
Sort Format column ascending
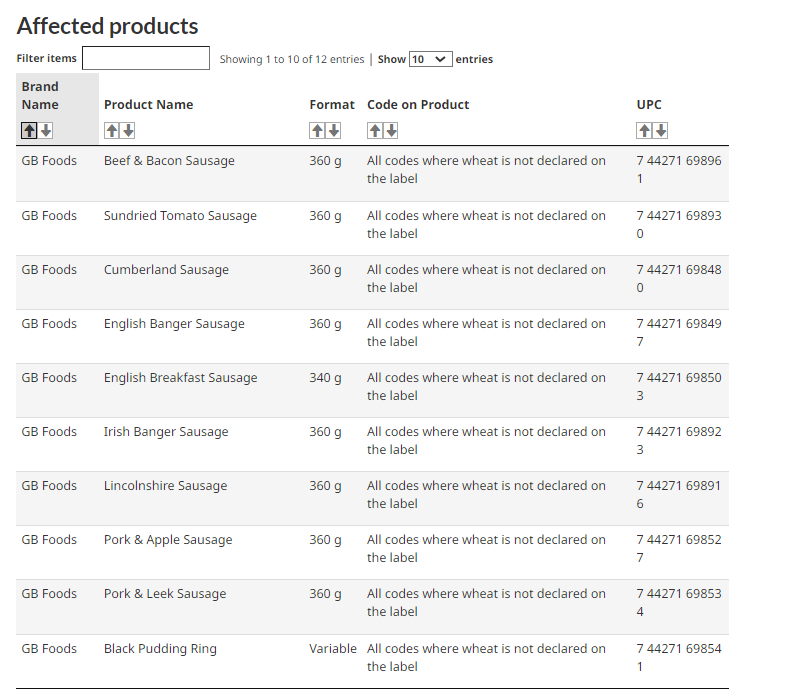tap(317, 130)
